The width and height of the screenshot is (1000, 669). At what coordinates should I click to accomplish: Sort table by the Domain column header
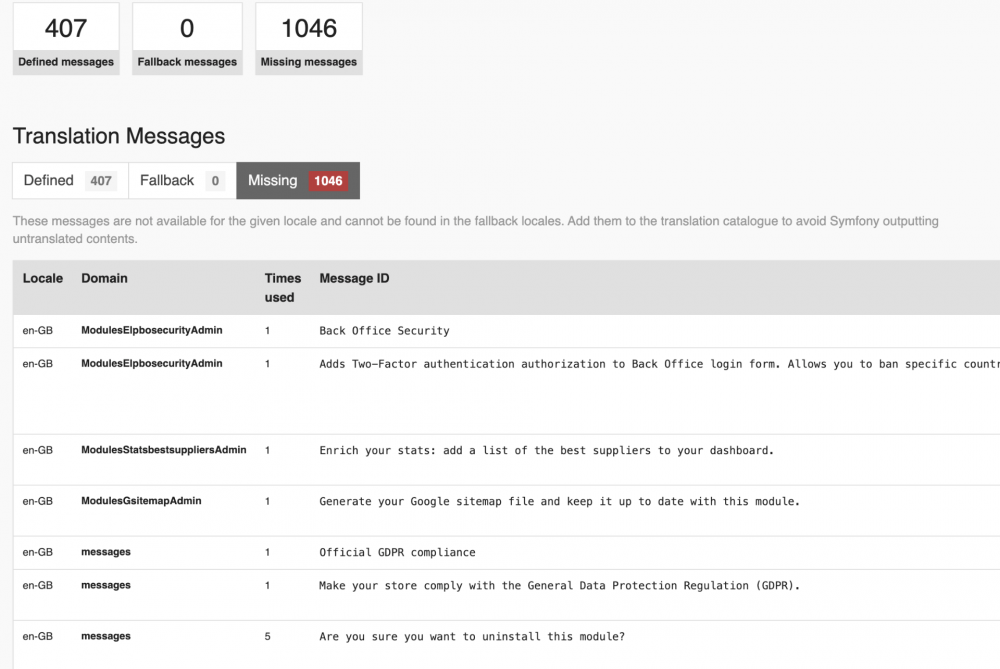[104, 278]
